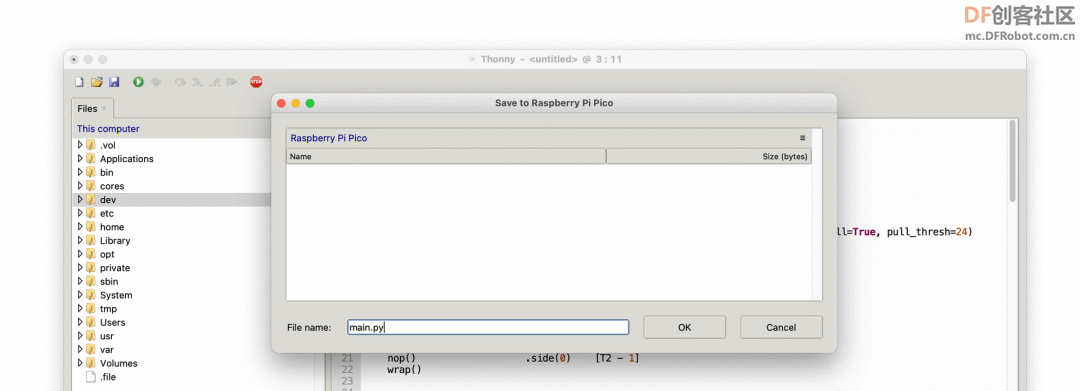Stop the backend with the red STOP icon
Screen dimensions: 1080x391
pos(256,82)
